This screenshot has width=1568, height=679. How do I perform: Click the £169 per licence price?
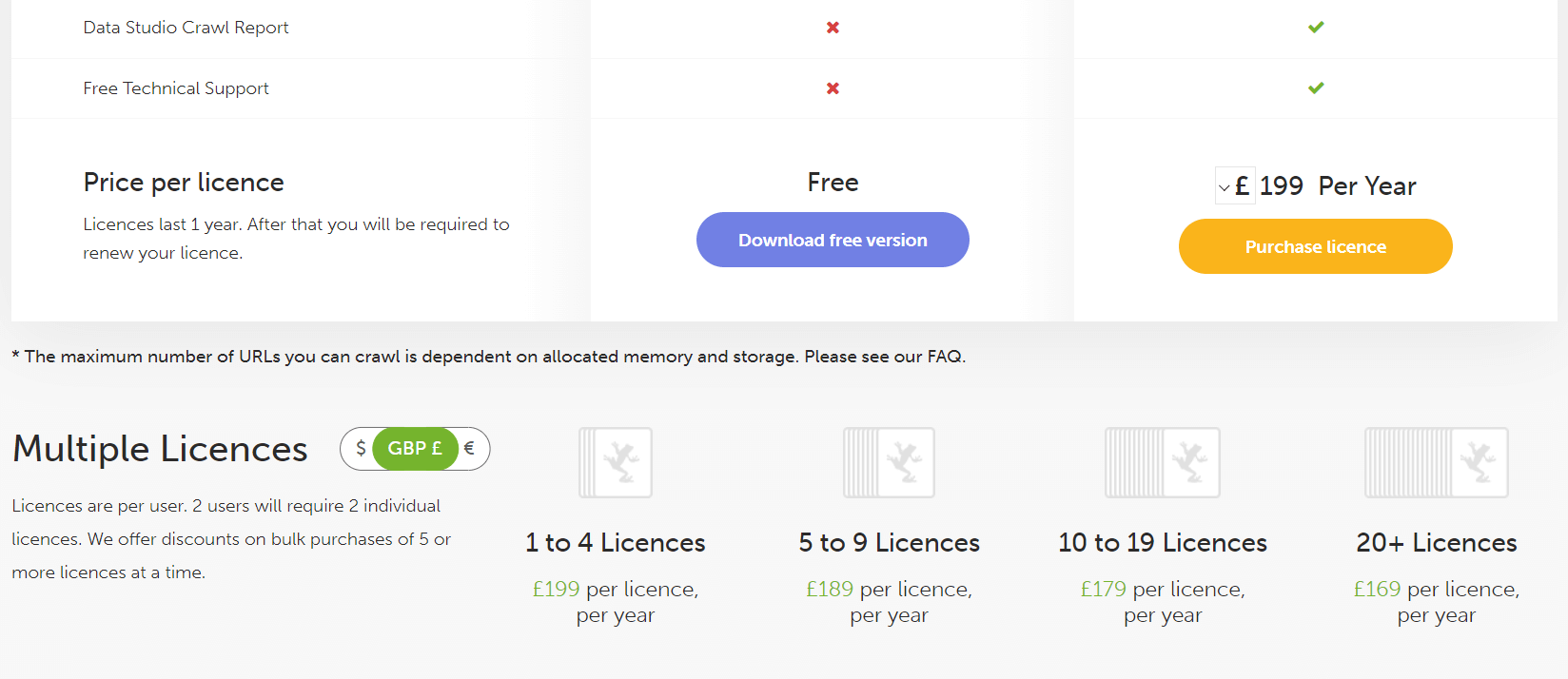coord(1377,590)
